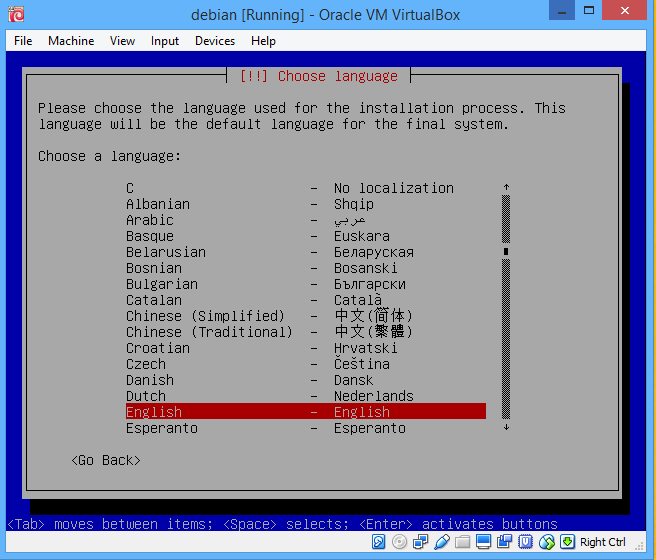
Task: Select Danish in the language list
Action: pyautogui.click(x=306, y=380)
